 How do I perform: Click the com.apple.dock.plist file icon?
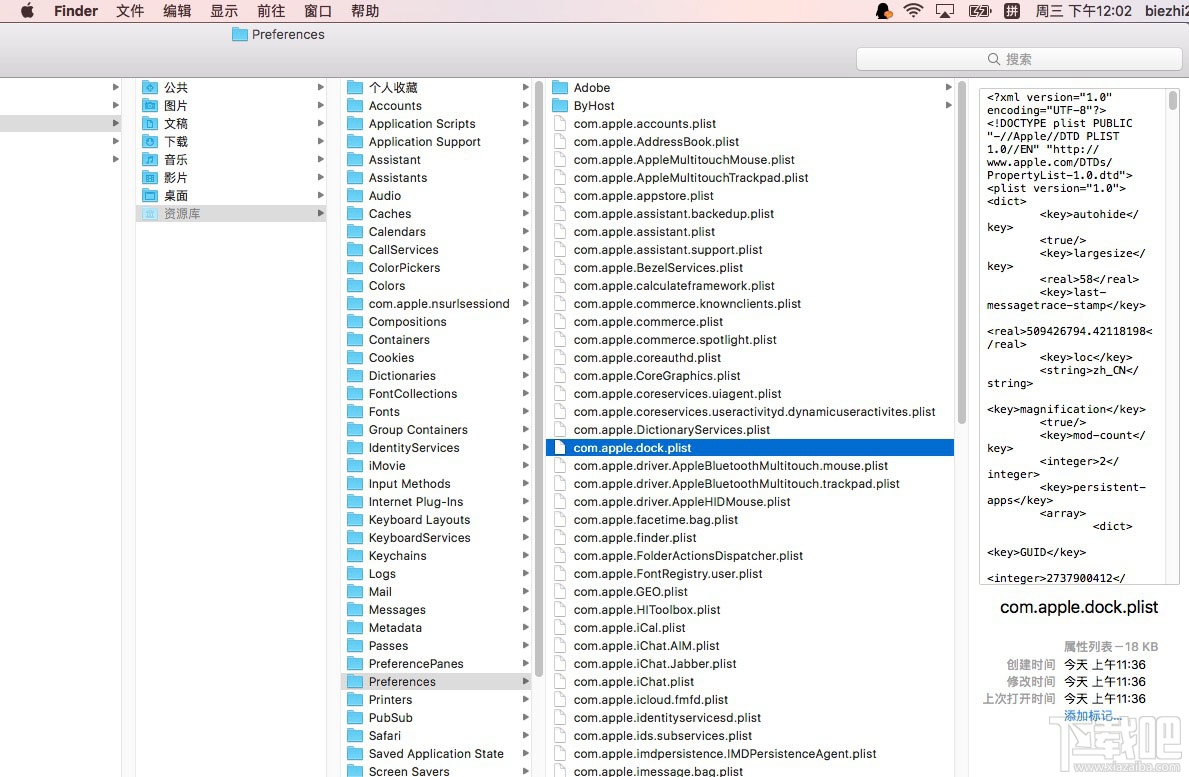pos(560,447)
